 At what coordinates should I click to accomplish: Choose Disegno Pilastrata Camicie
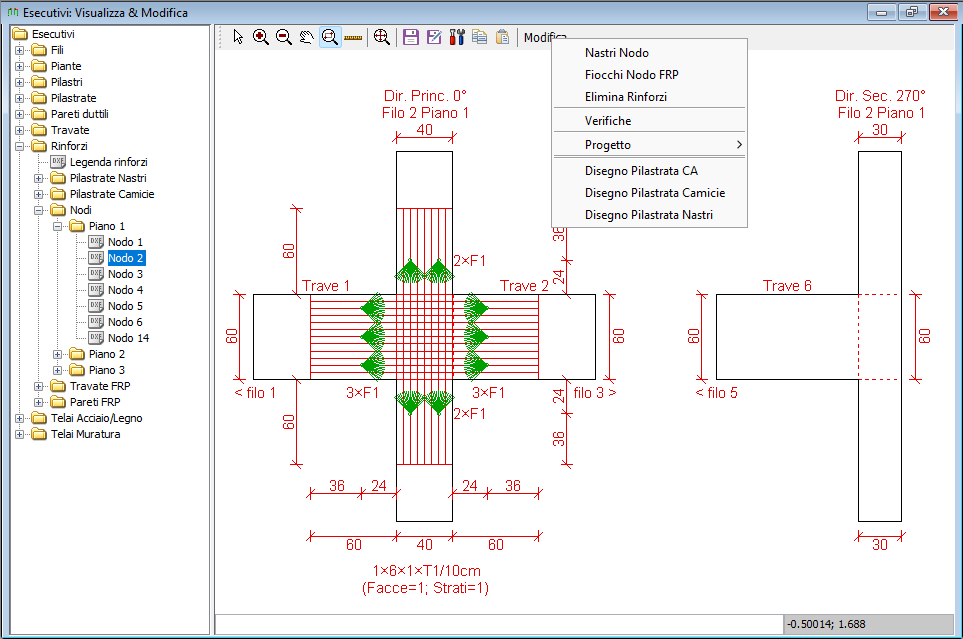649,193
